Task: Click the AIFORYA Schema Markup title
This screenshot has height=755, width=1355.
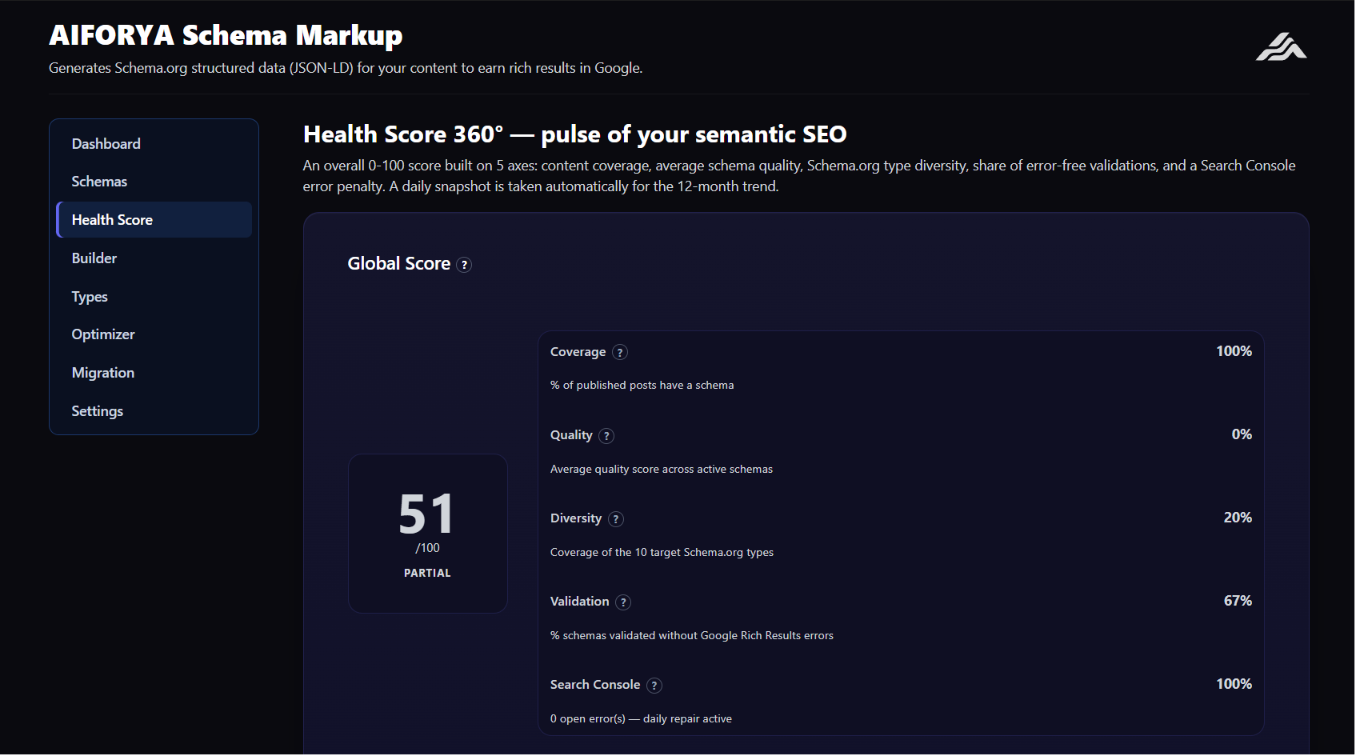Action: pyautogui.click(x=226, y=36)
